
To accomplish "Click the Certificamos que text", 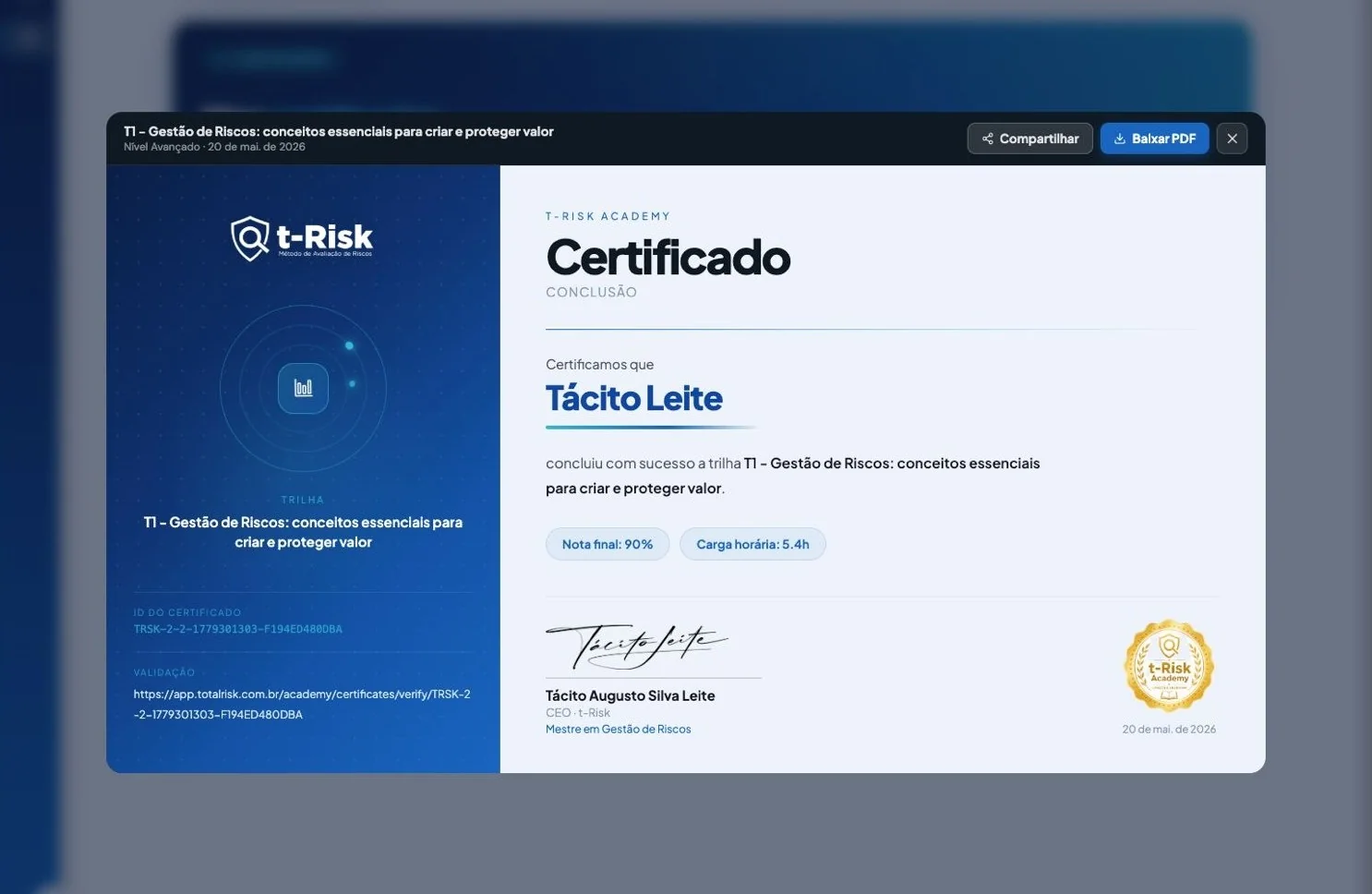I will pos(600,364).
